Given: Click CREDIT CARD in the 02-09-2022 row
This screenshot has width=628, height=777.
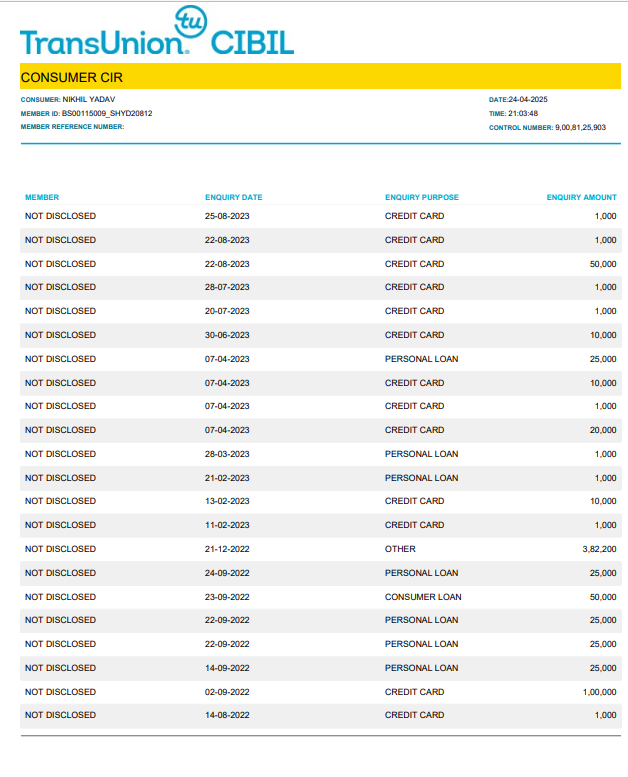Looking at the screenshot, I should (414, 692).
